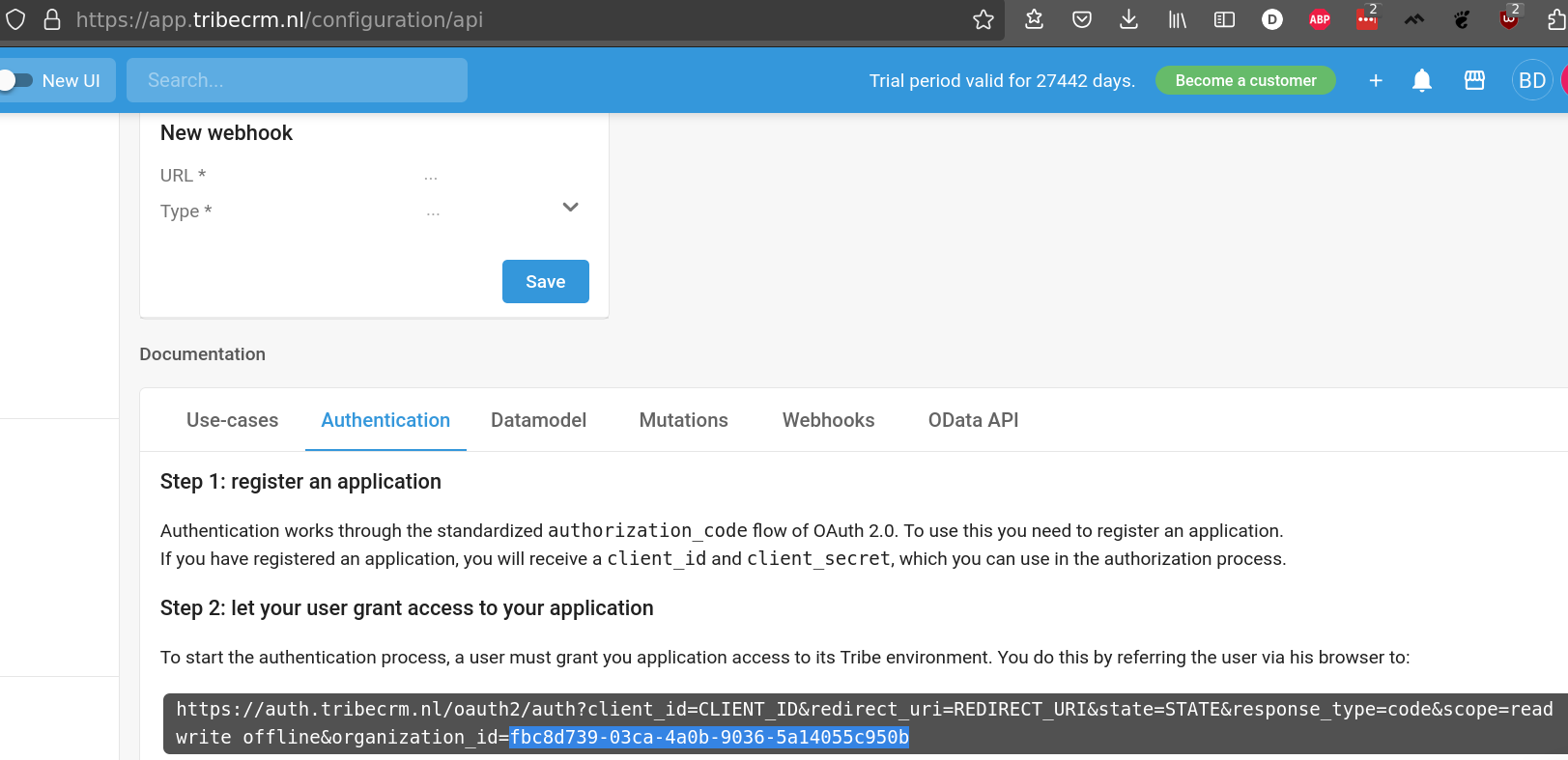The height and width of the screenshot is (760, 1568).
Task: Select the Authentication tab
Action: (x=385, y=420)
